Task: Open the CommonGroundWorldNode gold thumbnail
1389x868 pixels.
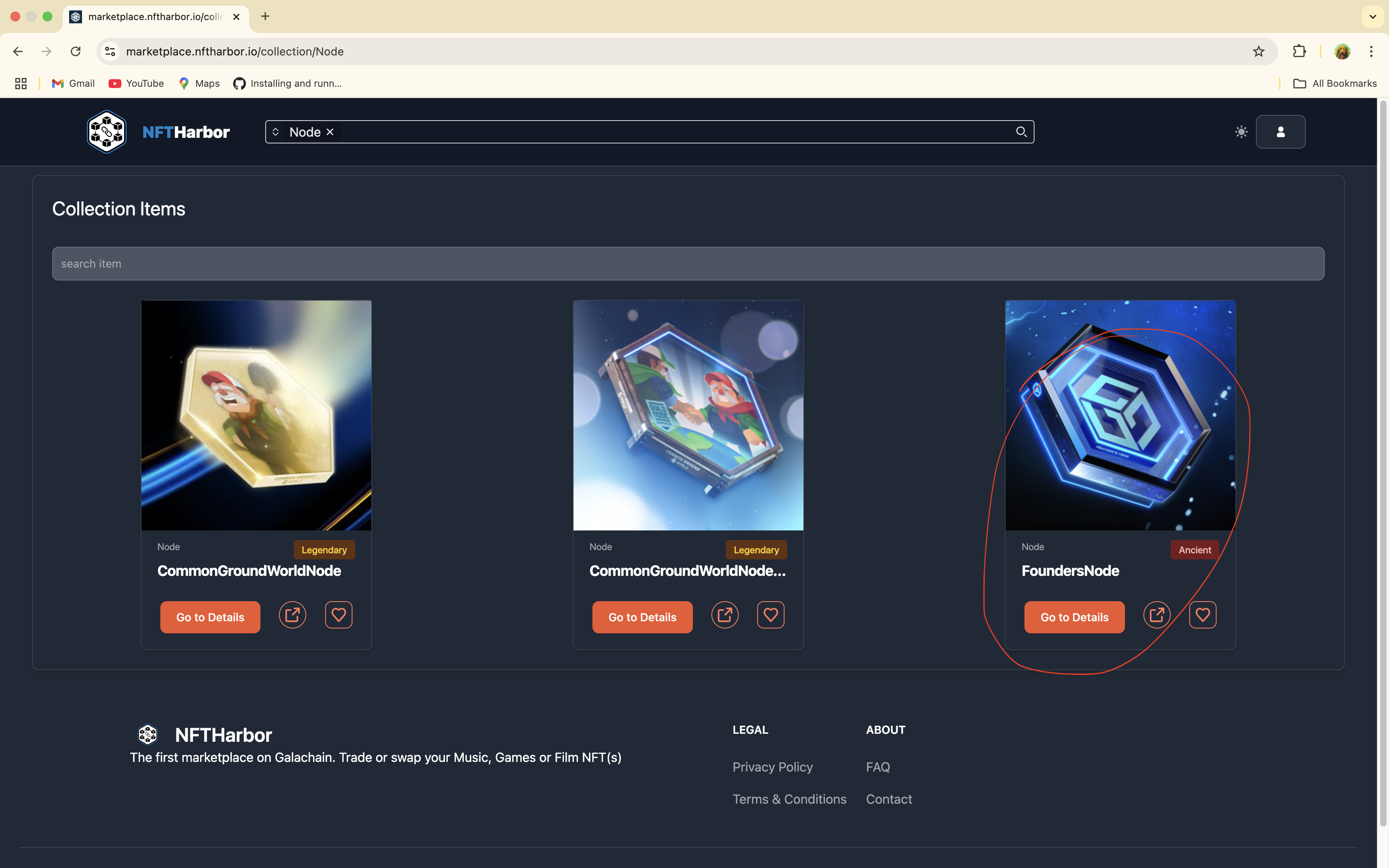Action: [256, 415]
